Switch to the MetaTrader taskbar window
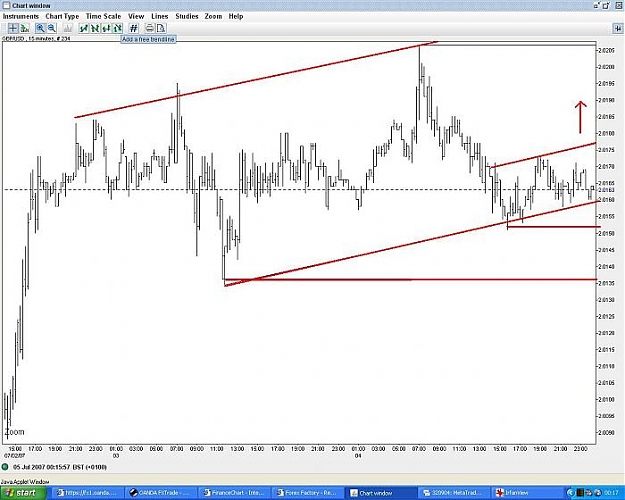The height and width of the screenshot is (500, 625). pyautogui.click(x=454, y=493)
